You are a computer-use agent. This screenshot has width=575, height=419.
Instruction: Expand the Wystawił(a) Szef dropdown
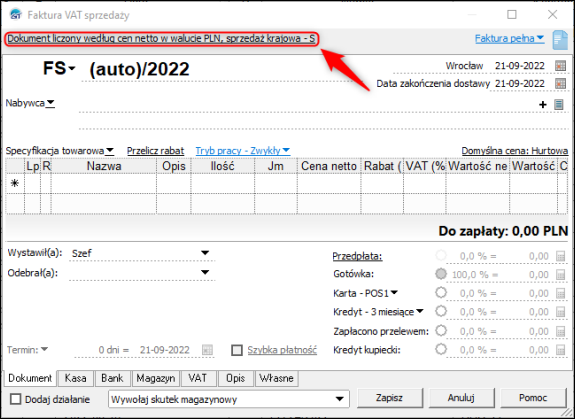[x=205, y=253]
